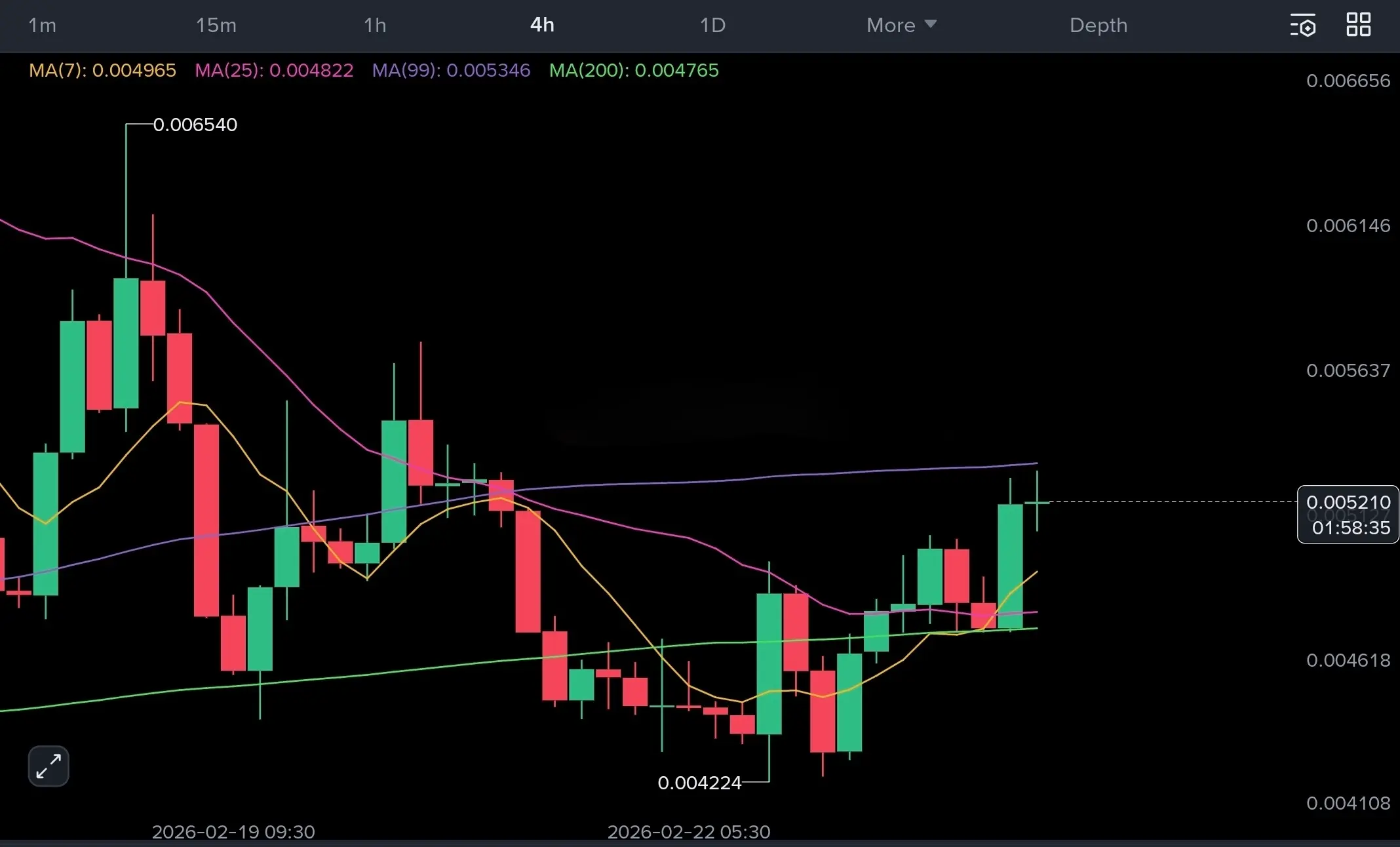Click the 2026-02-22 05:30 time axis label
The width and height of the screenshot is (1400, 847).
point(689,831)
